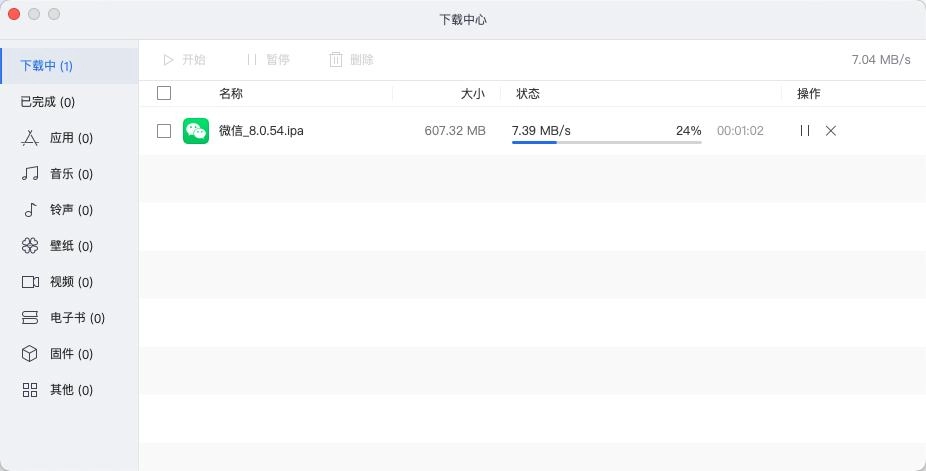Click the 大小 column header

(472, 94)
